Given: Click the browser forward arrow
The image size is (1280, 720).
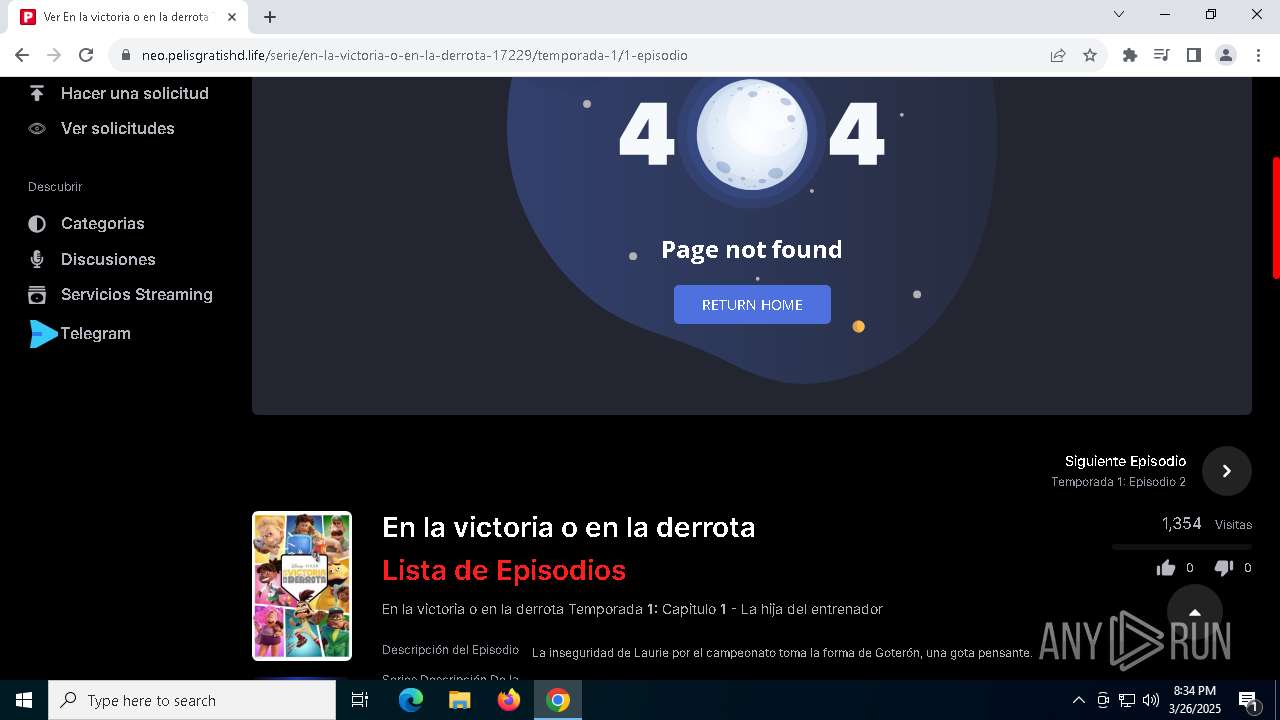Looking at the screenshot, I should click(54, 55).
